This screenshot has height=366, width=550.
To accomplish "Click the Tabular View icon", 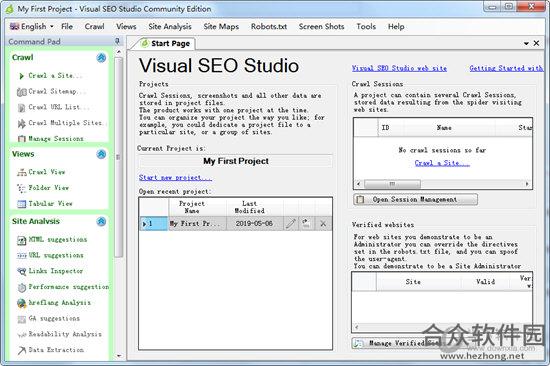I will [21, 204].
